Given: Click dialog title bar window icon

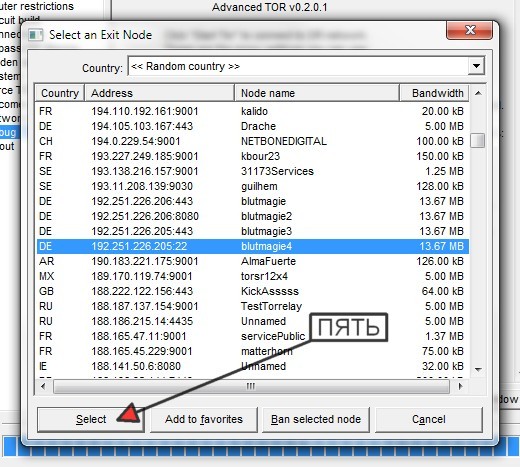Looking at the screenshot, I should coord(35,35).
